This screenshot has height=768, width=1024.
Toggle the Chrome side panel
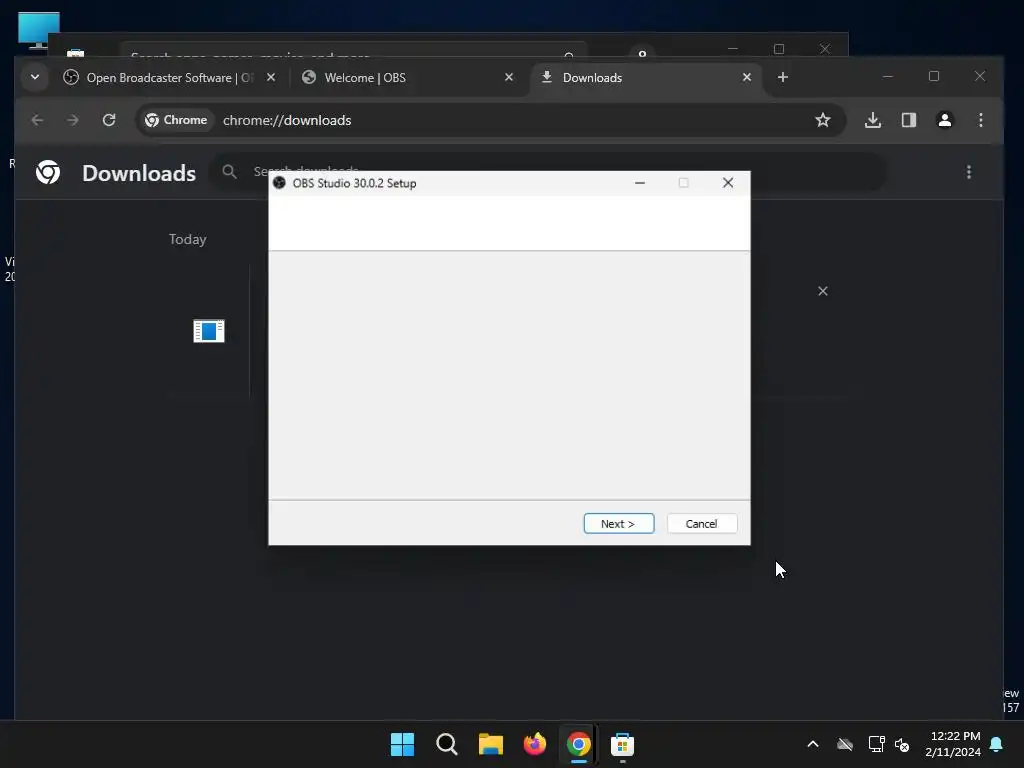909,120
